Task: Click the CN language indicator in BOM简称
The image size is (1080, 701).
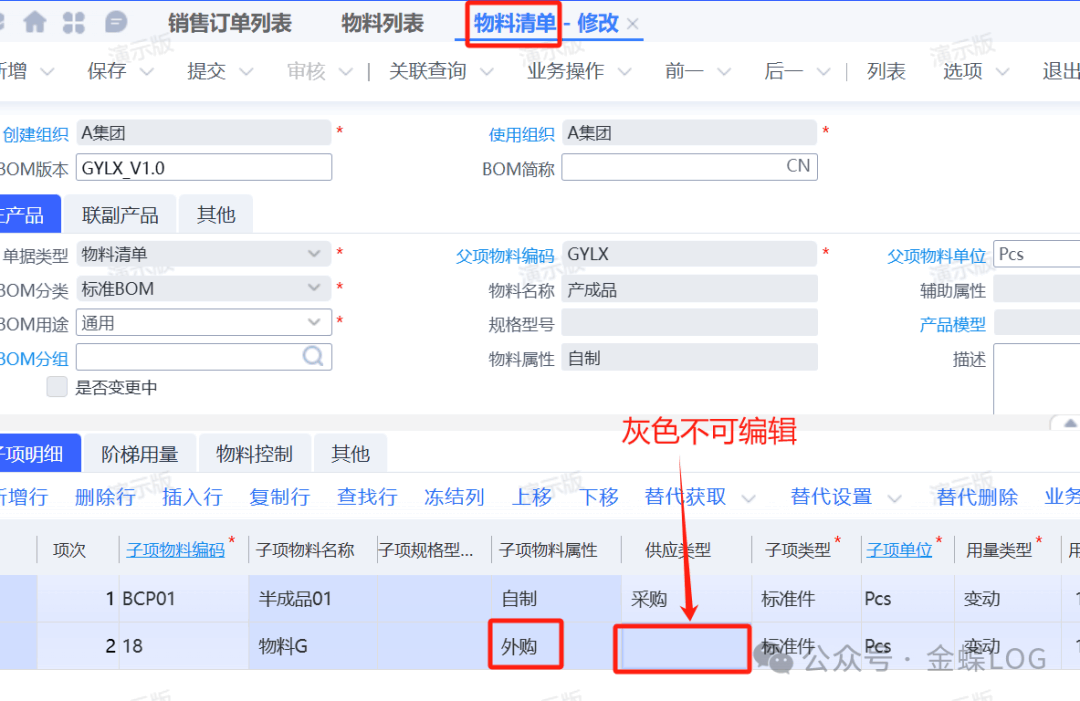Action: click(x=798, y=166)
